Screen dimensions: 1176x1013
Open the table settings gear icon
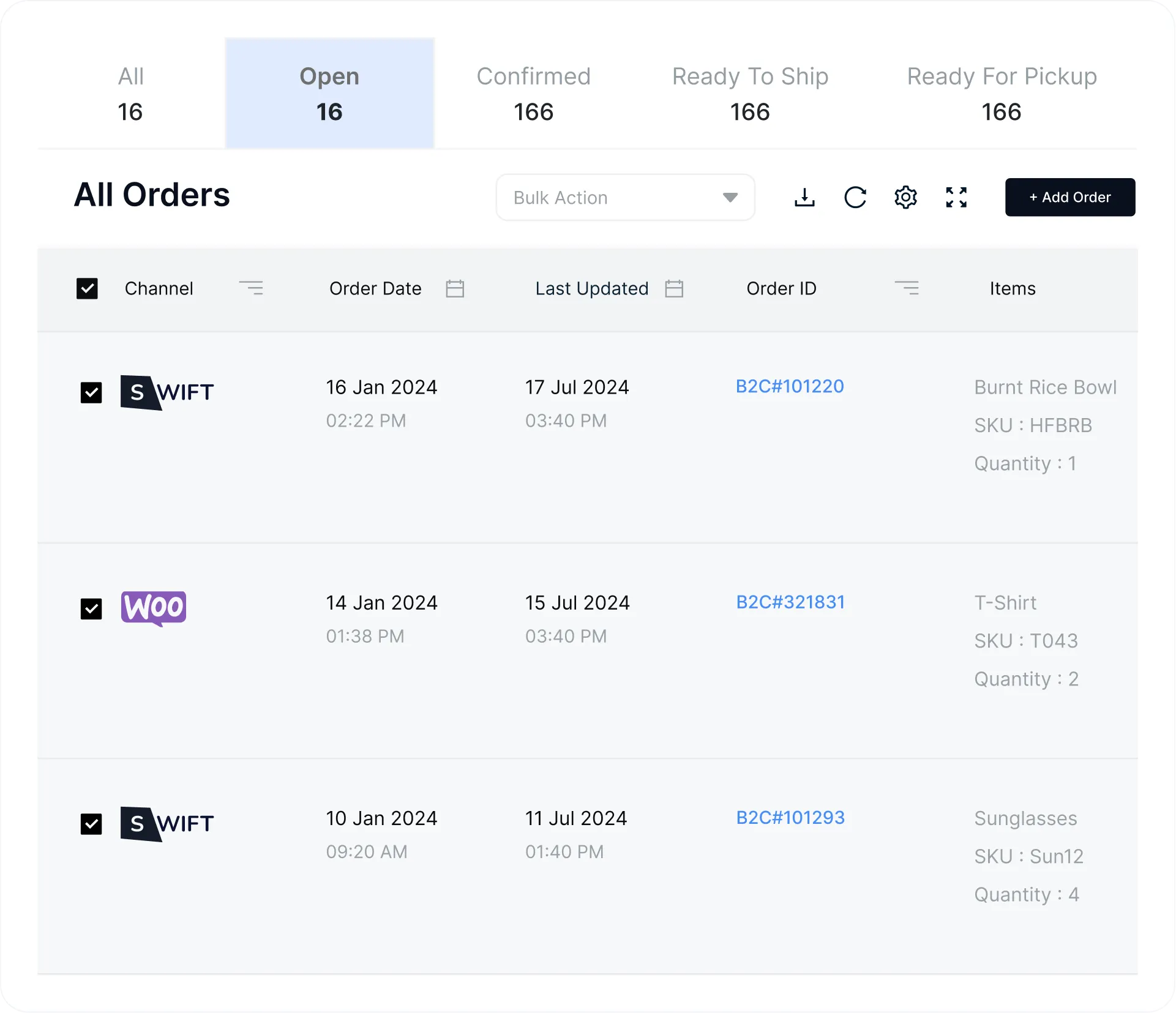pos(905,197)
